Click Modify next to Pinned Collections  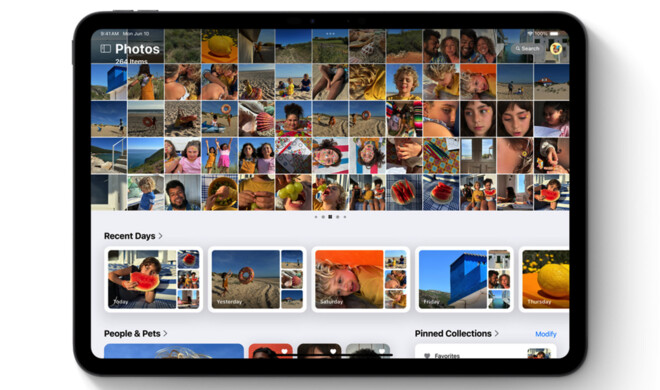(546, 334)
